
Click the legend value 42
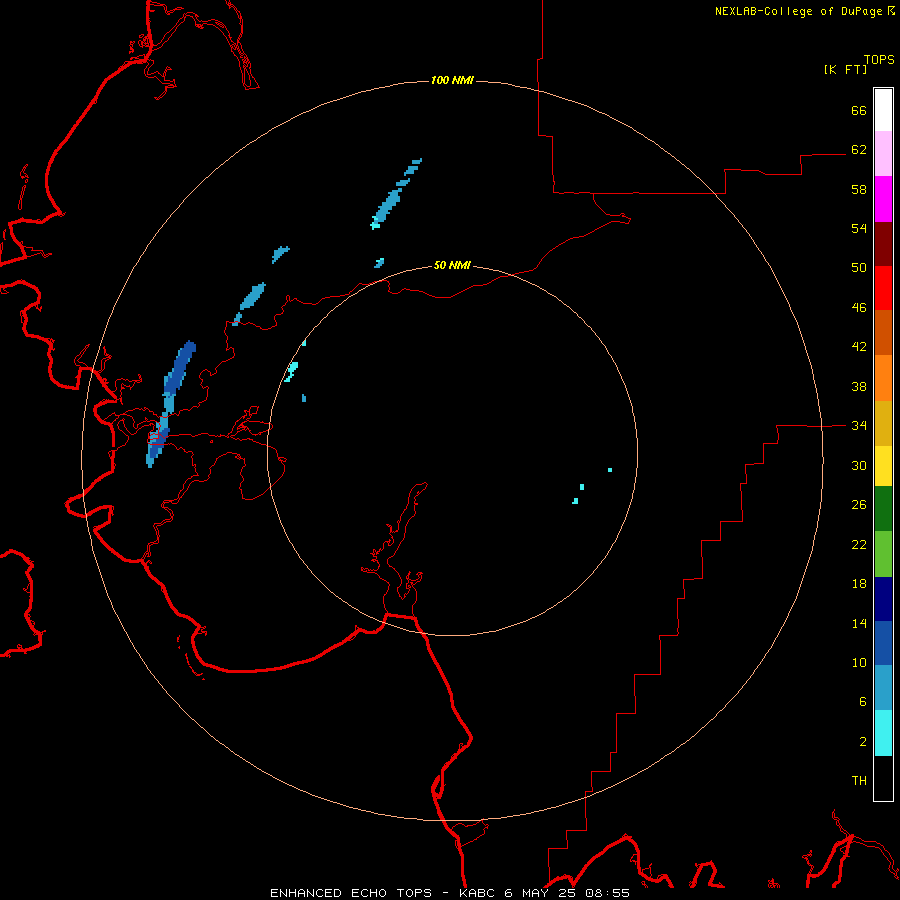tap(859, 347)
